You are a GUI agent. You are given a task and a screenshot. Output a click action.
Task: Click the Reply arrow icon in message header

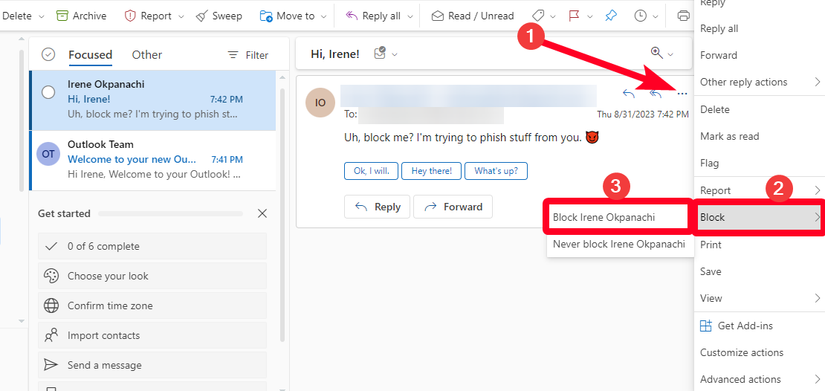(628, 94)
